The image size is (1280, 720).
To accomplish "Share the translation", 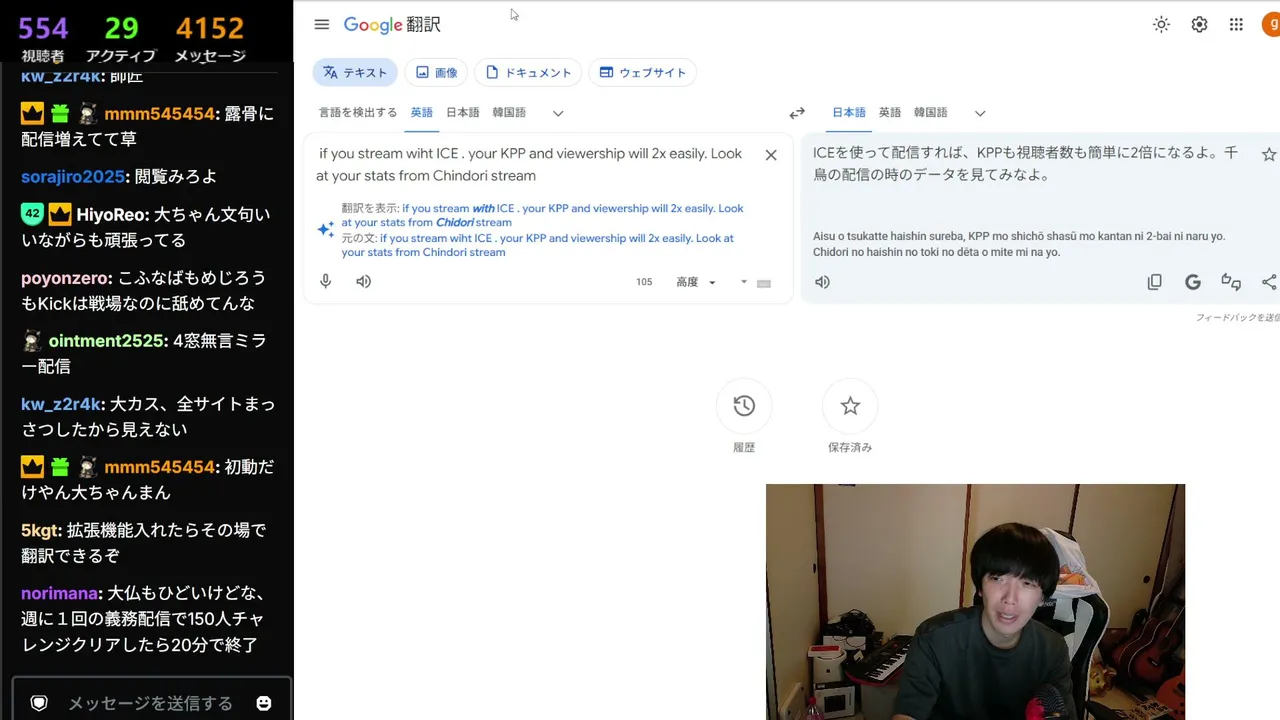I will (1269, 282).
